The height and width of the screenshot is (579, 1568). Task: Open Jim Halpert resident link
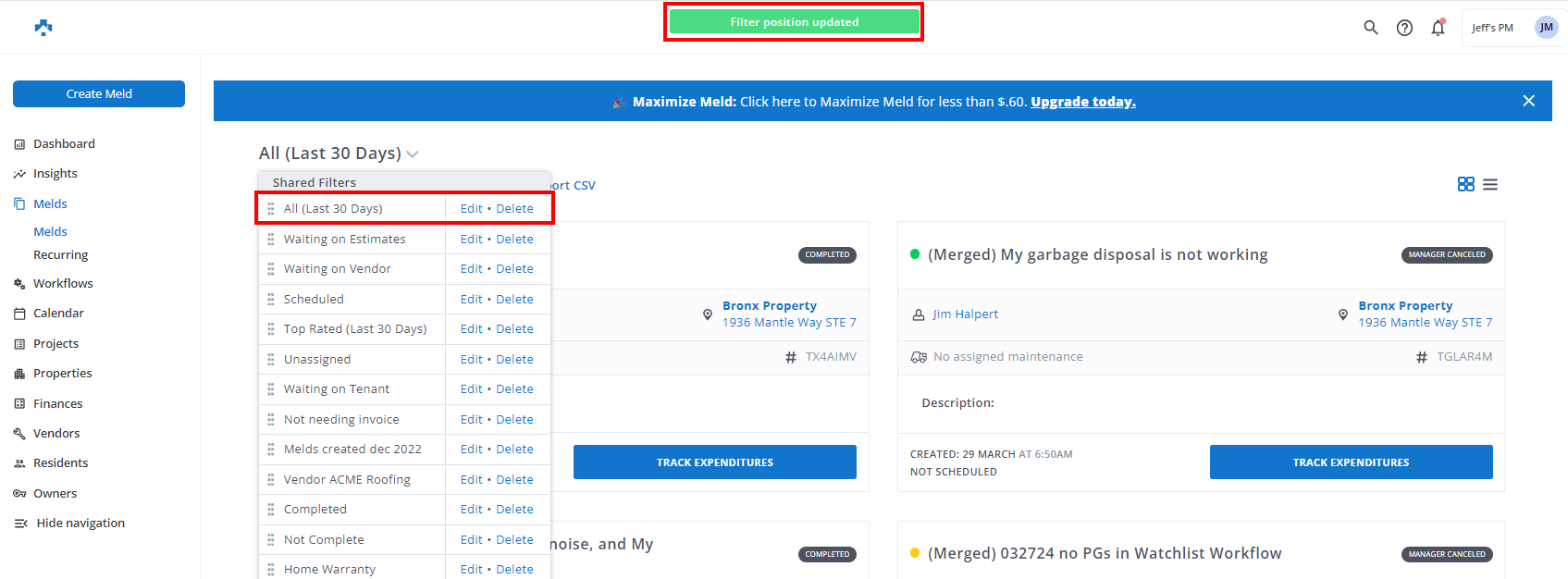tap(965, 314)
